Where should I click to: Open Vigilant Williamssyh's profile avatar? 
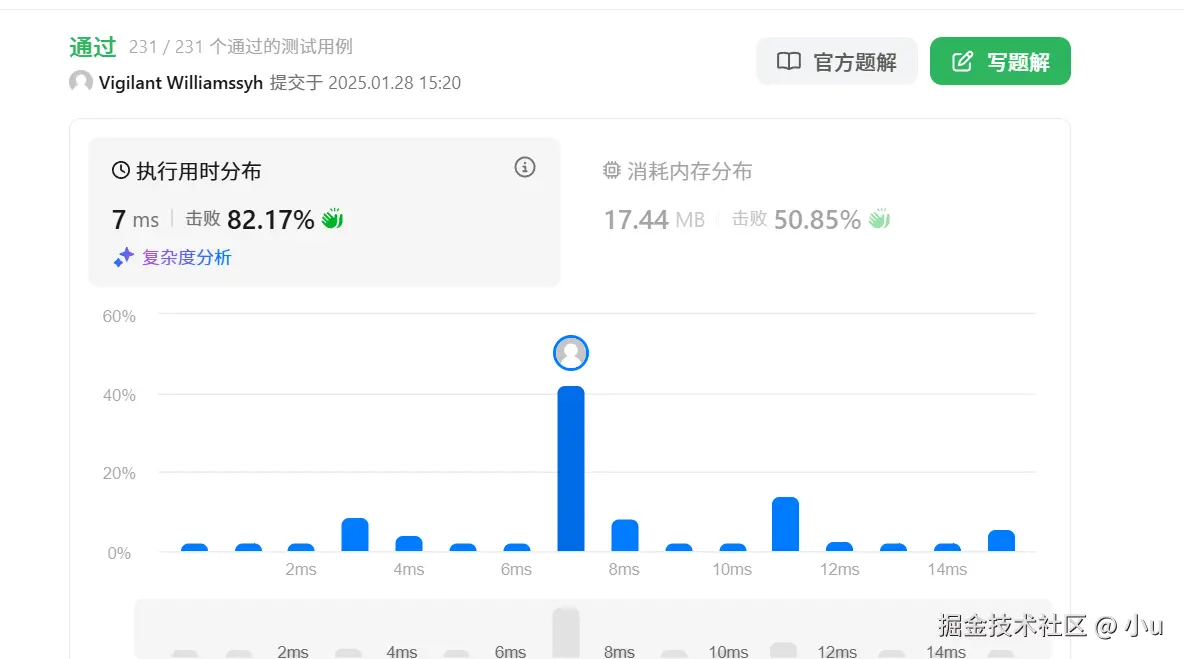click(x=81, y=82)
